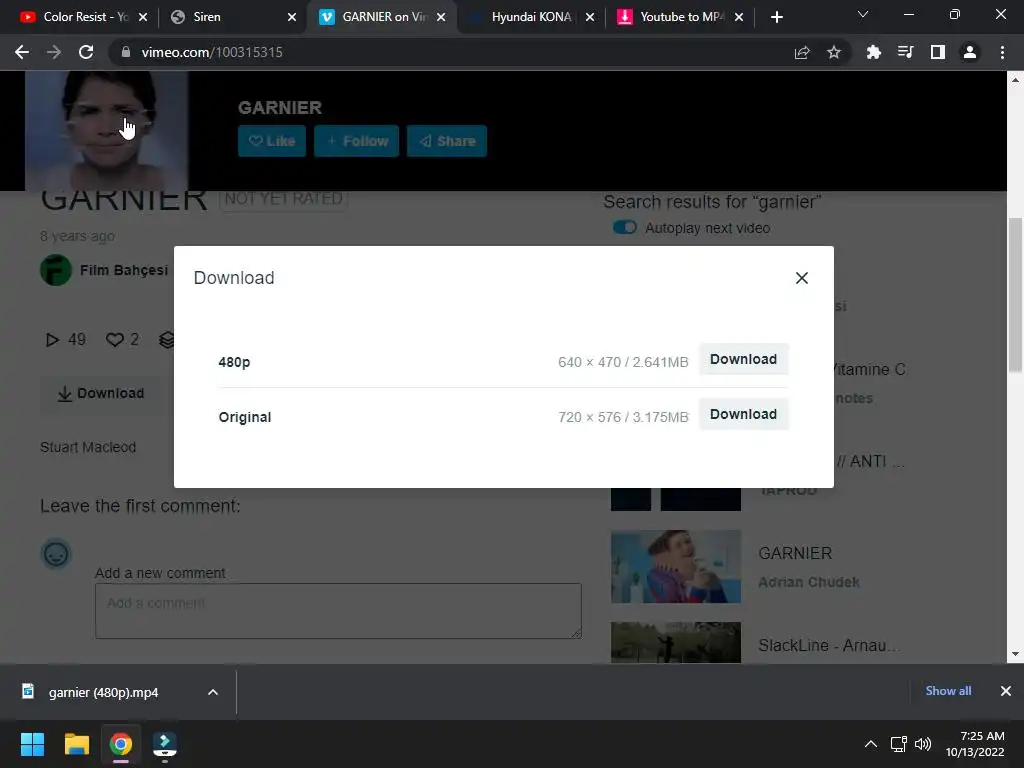Click the site lock icon
Viewport: 1024px width, 768px height.
[126, 52]
